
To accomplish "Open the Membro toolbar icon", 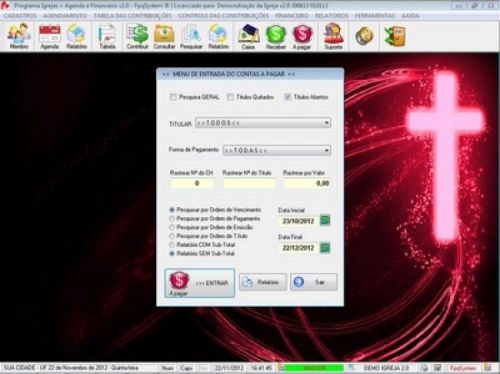I will click(19, 36).
